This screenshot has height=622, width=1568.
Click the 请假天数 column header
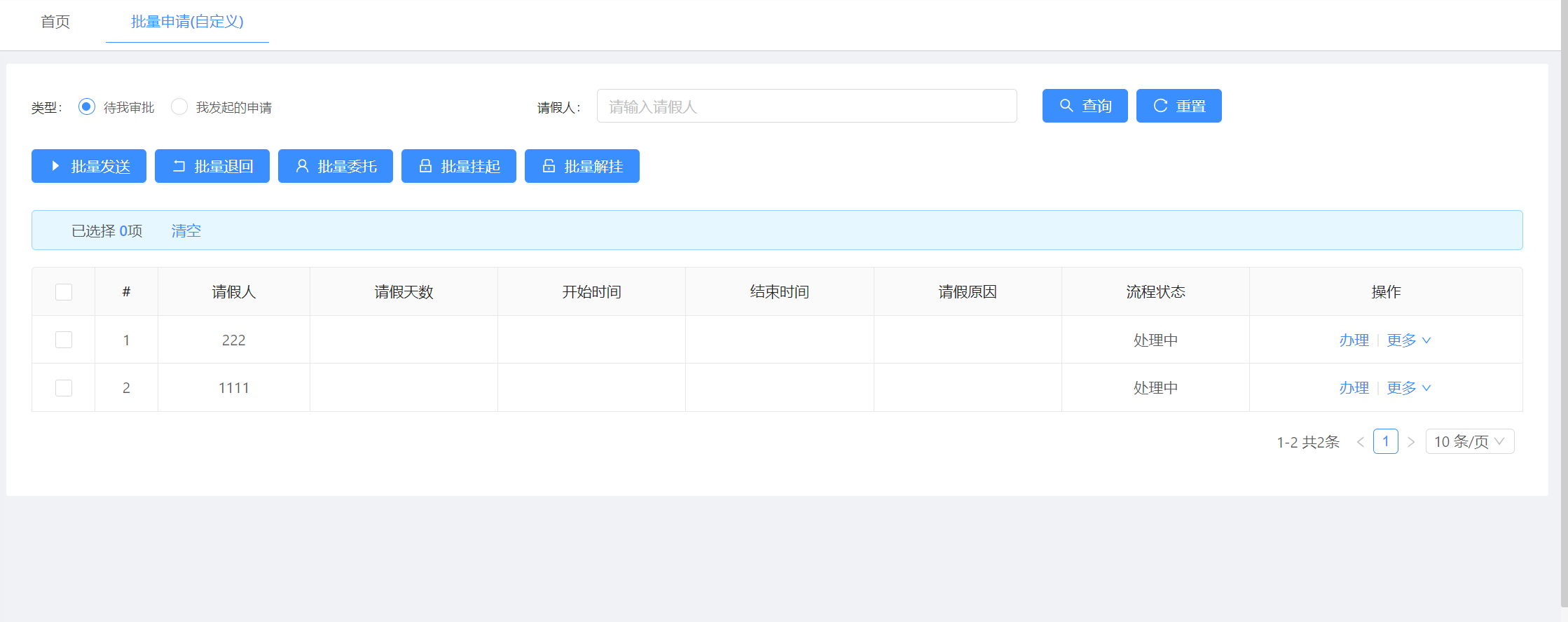404,291
